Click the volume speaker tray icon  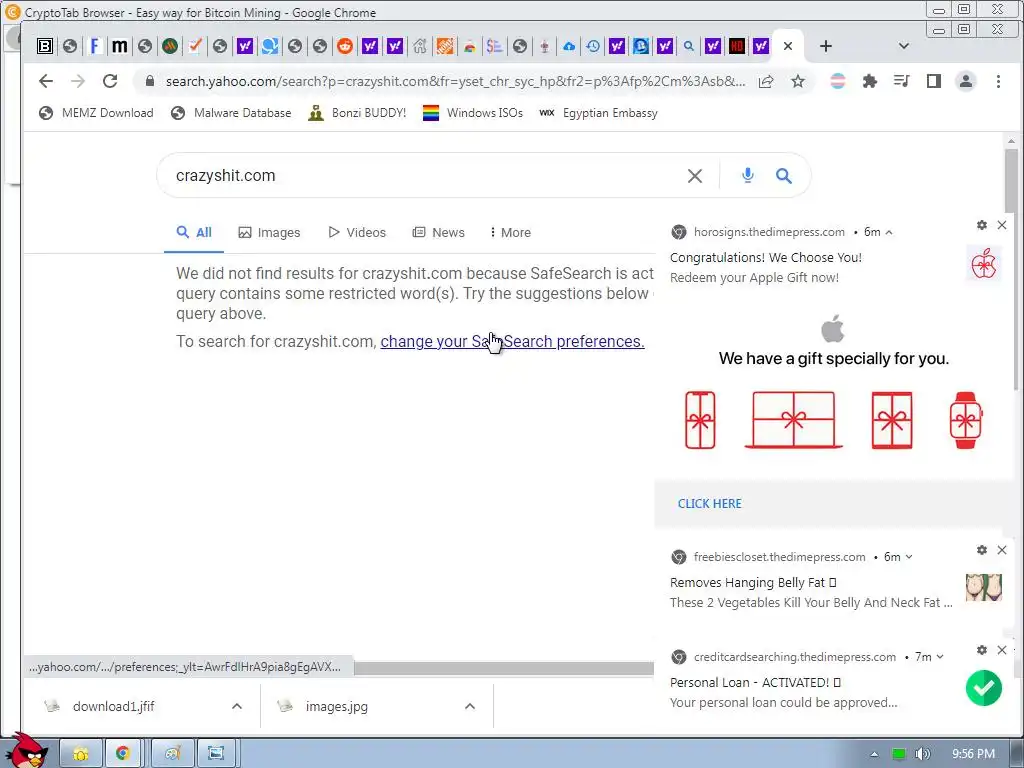(922, 754)
